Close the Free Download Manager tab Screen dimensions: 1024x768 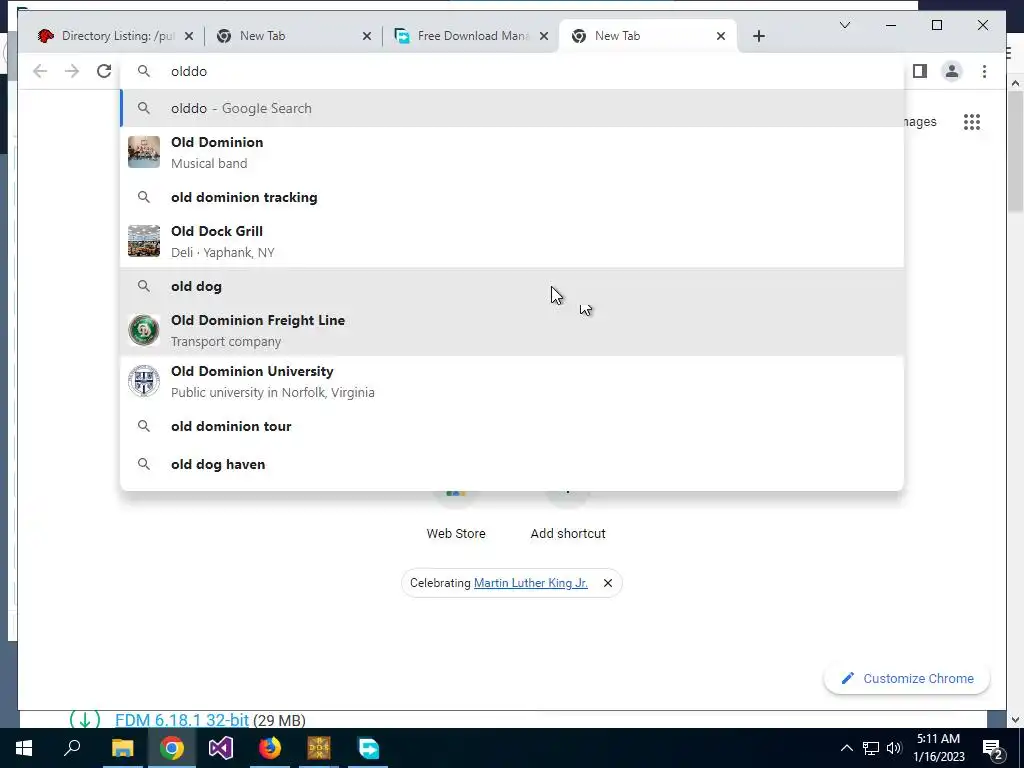point(543,36)
